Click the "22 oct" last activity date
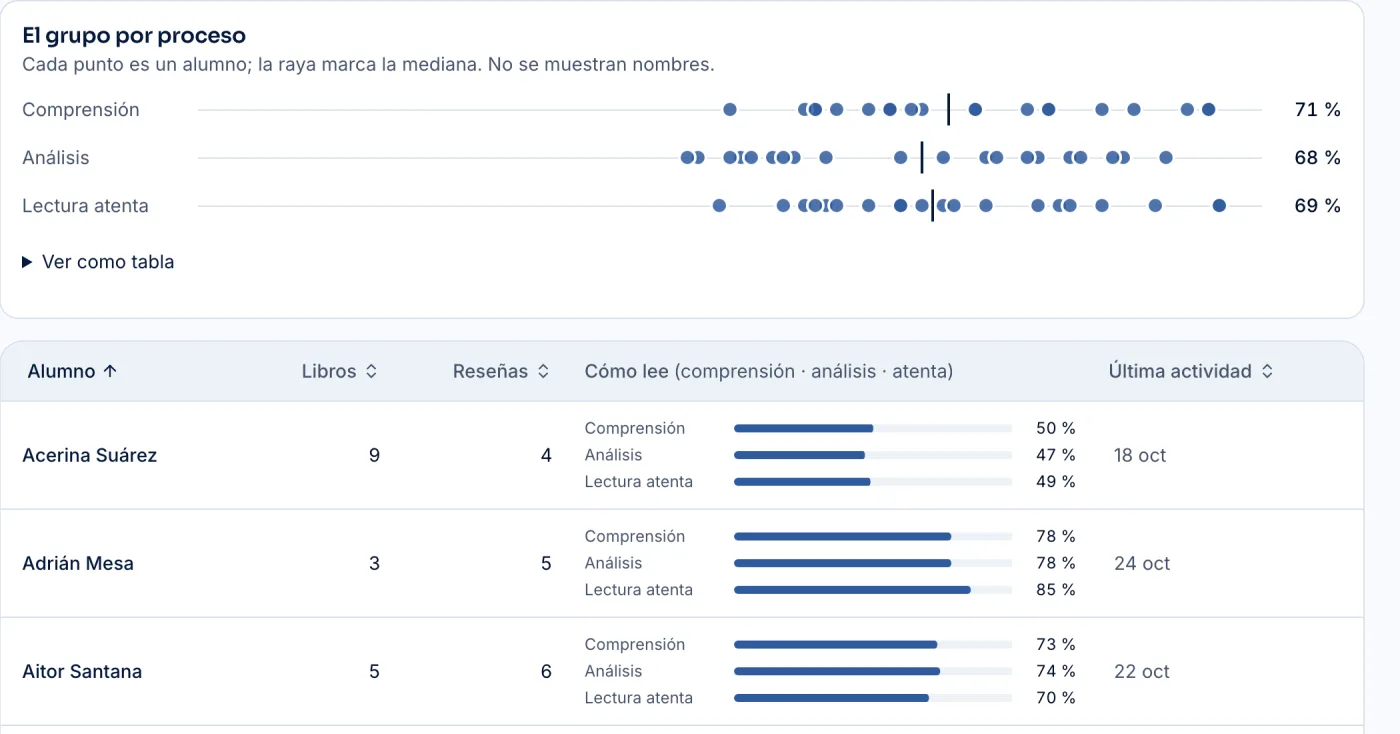The width and height of the screenshot is (1400, 734). (x=1142, y=671)
